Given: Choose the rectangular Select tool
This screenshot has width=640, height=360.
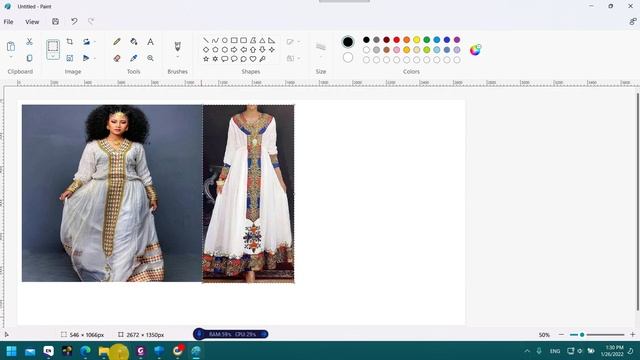Looking at the screenshot, I should (x=53, y=46).
